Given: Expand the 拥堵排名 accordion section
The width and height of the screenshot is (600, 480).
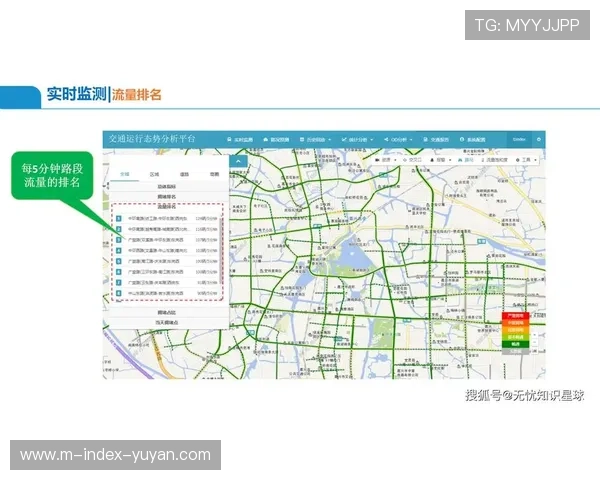Looking at the screenshot, I should pos(167,197).
